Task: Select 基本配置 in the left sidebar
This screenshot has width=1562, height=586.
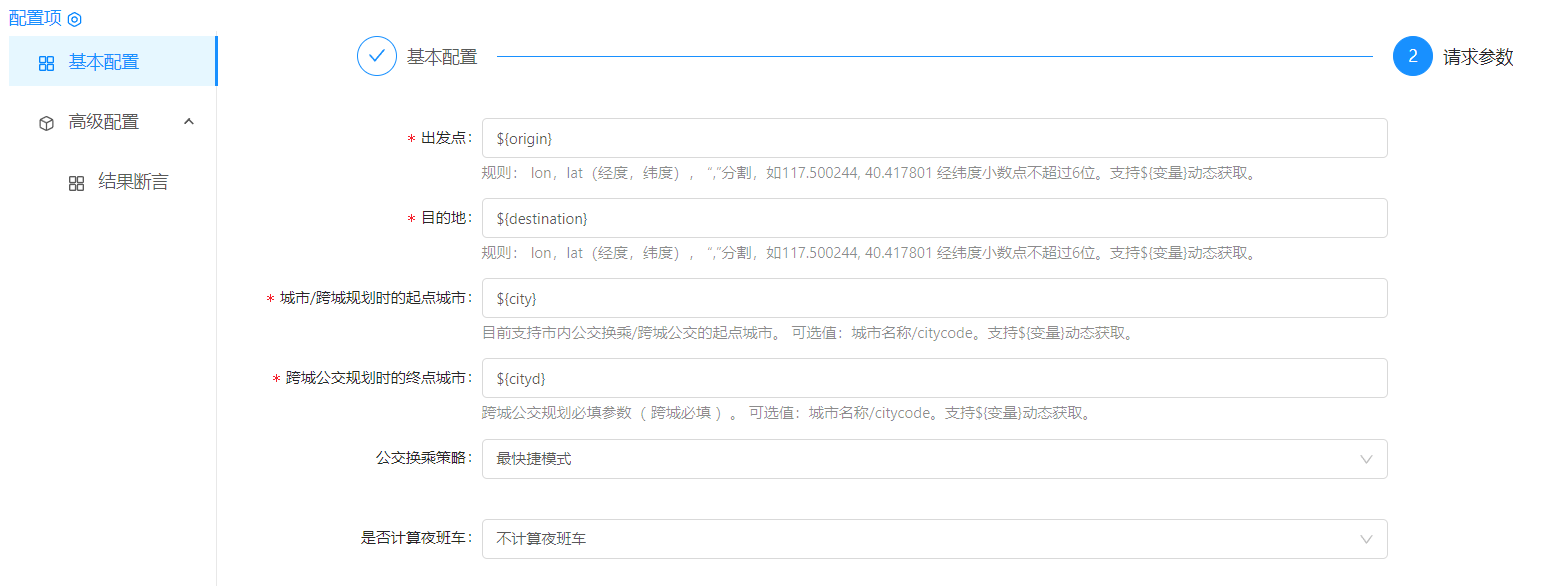Action: [x=104, y=62]
